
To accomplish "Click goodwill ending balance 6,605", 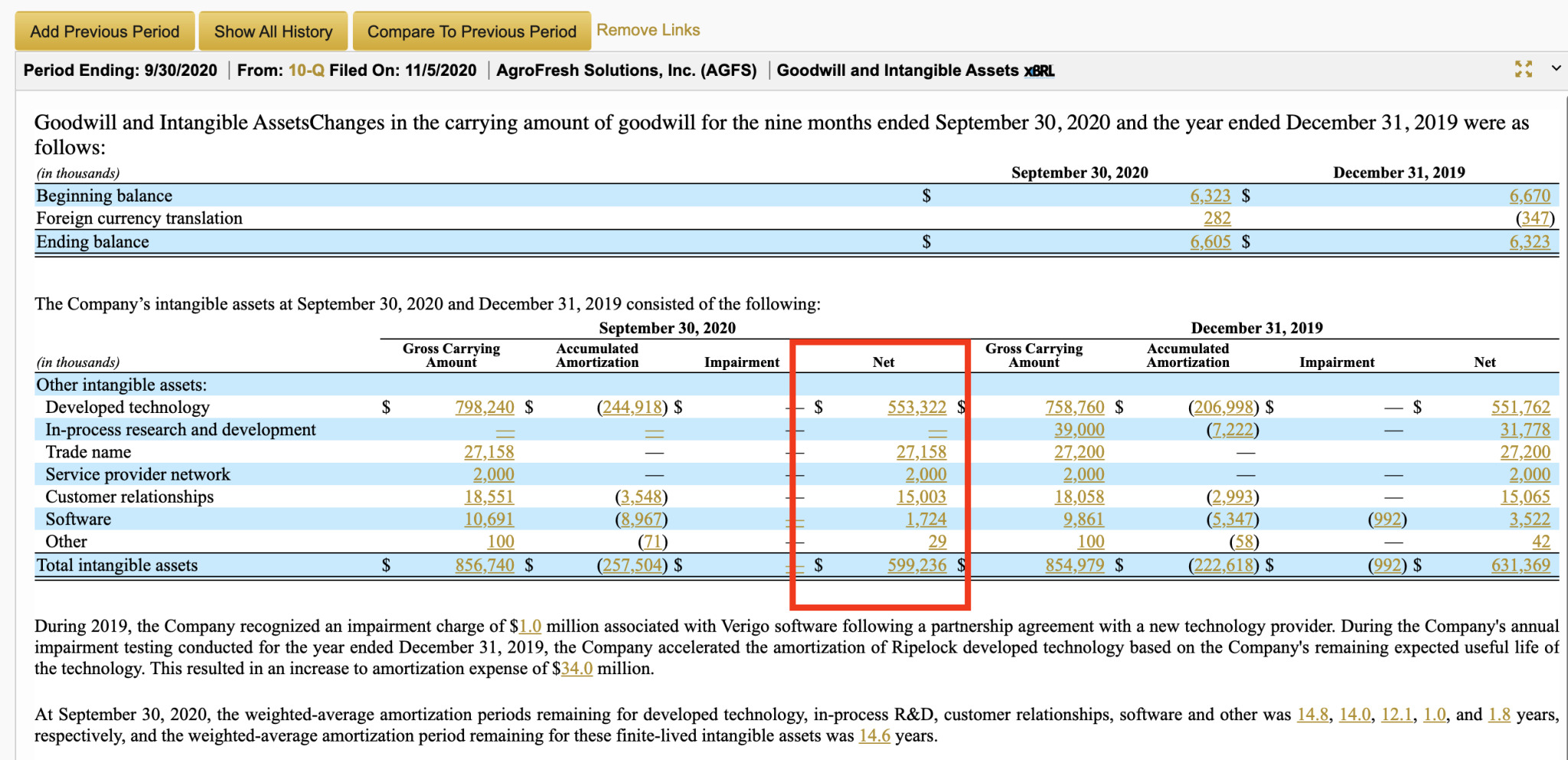I will [1210, 242].
